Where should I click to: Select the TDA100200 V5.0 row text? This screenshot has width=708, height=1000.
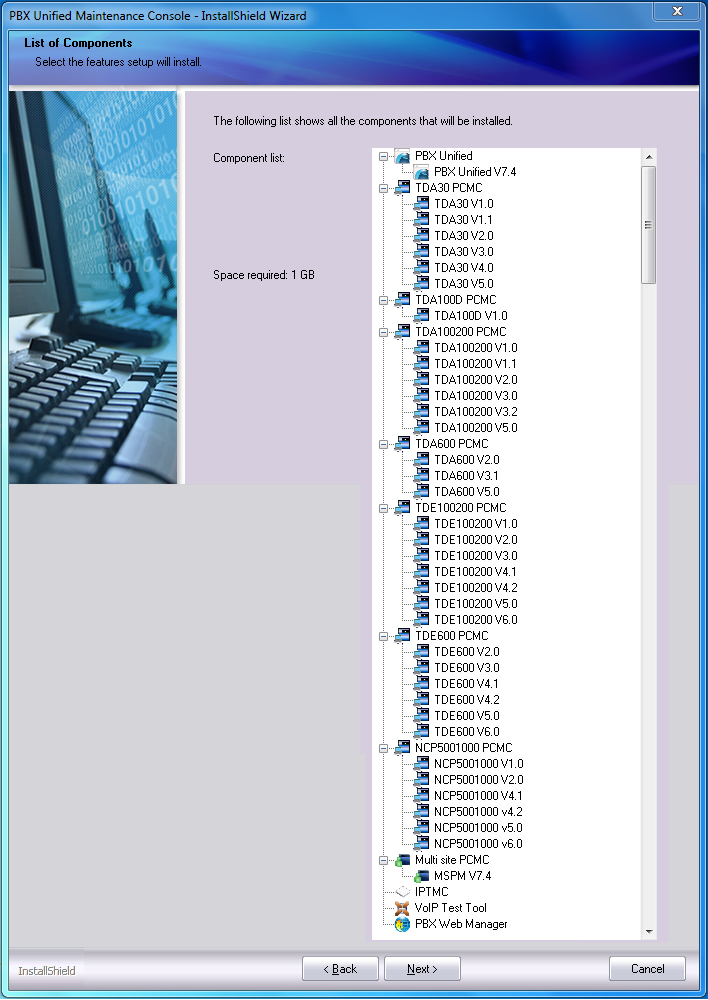coord(476,427)
